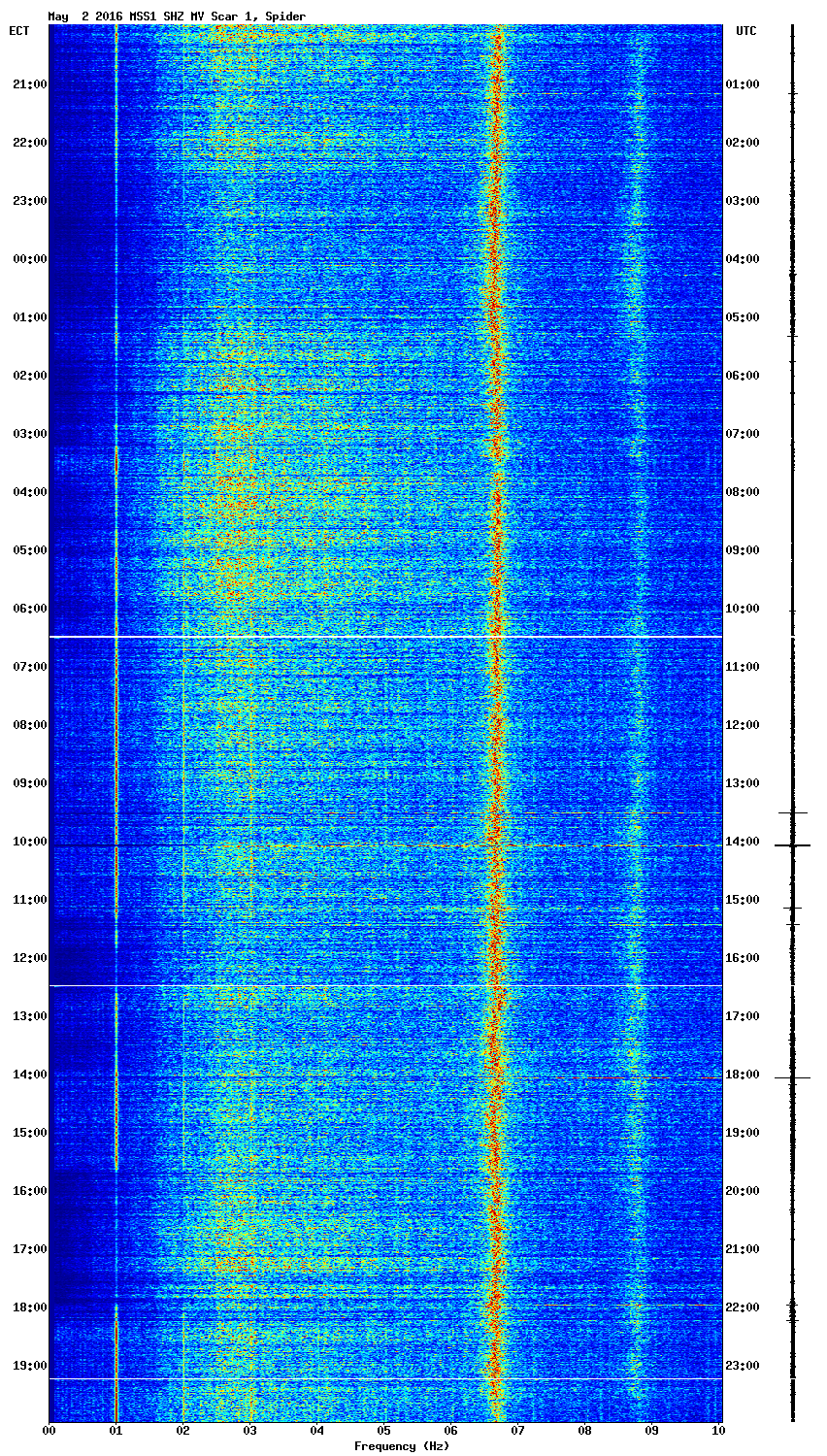
Task: Click the '05' frequency tick label
Action: click(x=384, y=1431)
